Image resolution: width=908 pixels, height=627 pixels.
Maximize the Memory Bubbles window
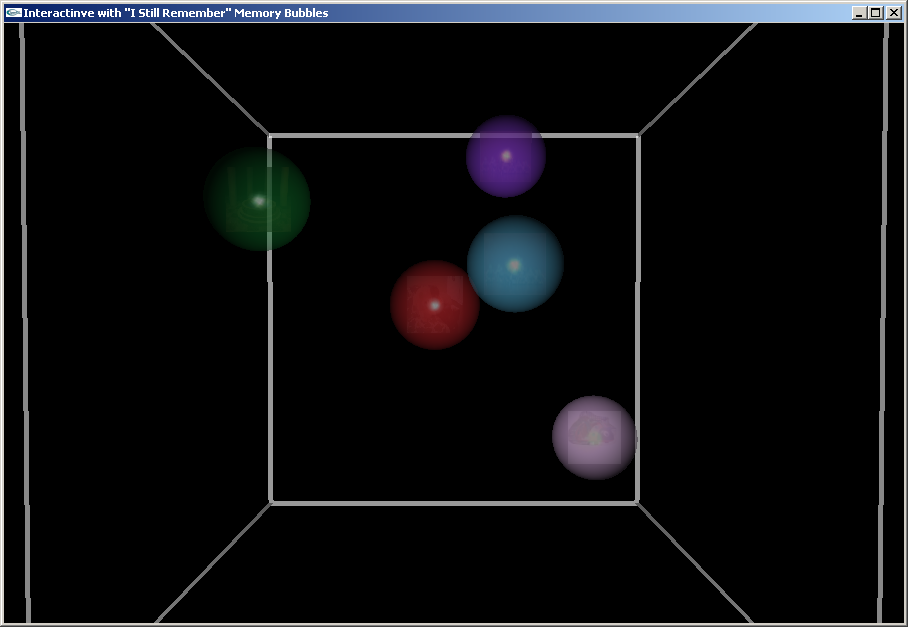(876, 13)
